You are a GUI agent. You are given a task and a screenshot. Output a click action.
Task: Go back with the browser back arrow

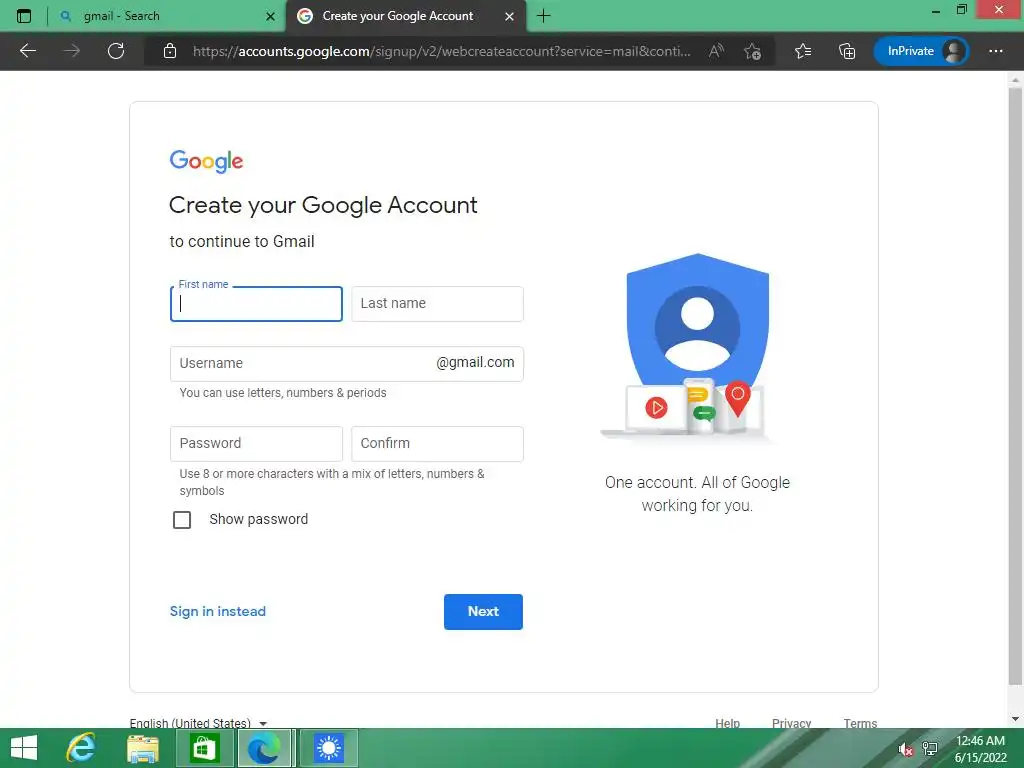(x=27, y=51)
